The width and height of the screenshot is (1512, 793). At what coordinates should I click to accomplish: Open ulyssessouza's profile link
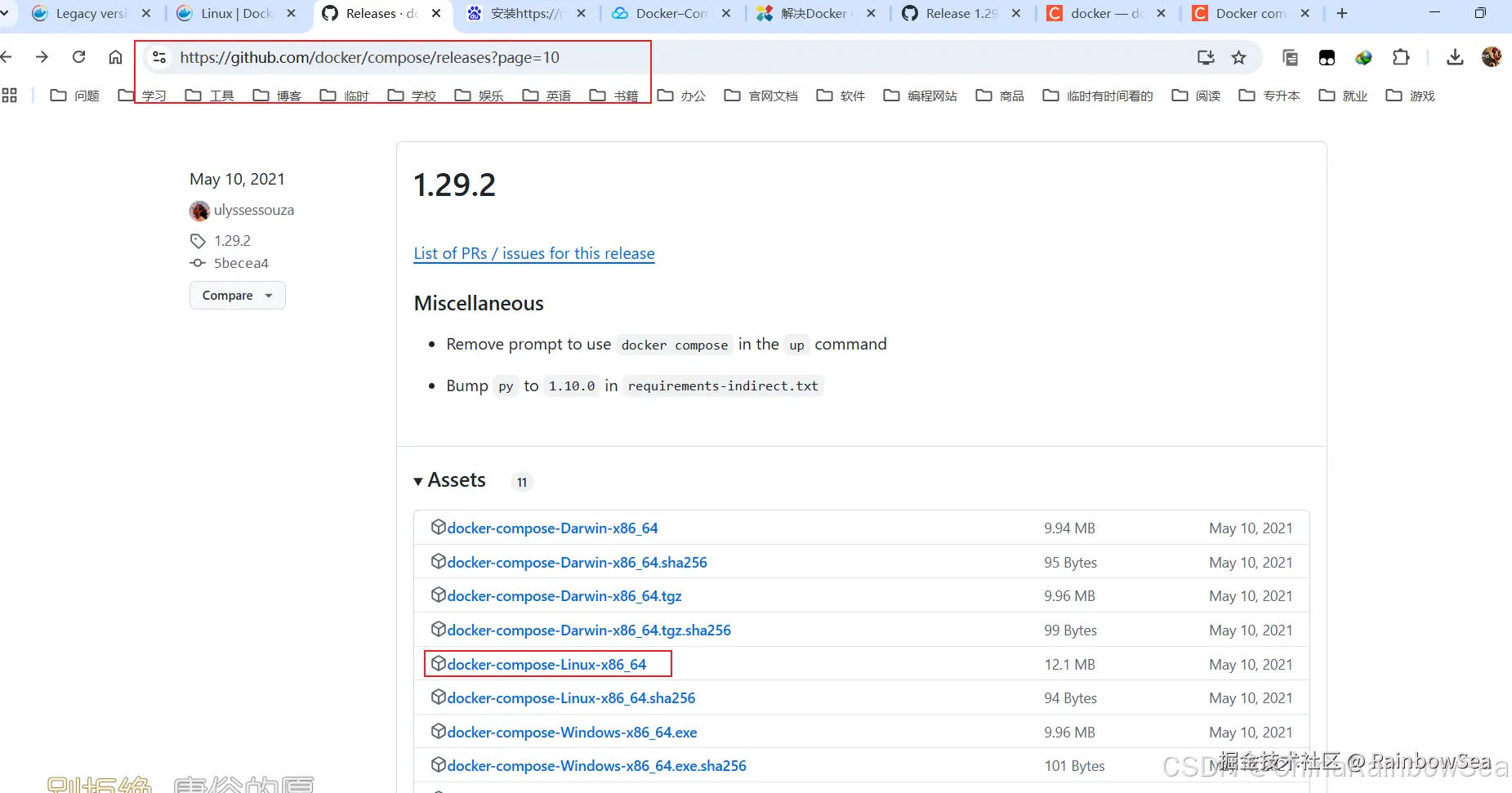[254, 210]
